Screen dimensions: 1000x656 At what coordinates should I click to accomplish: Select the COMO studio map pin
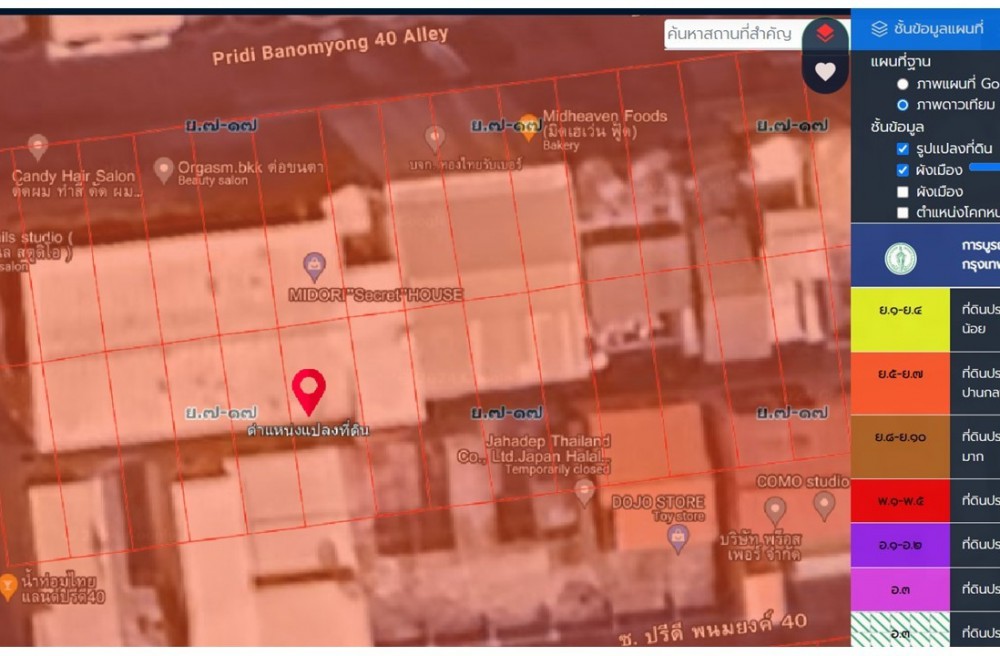824,503
